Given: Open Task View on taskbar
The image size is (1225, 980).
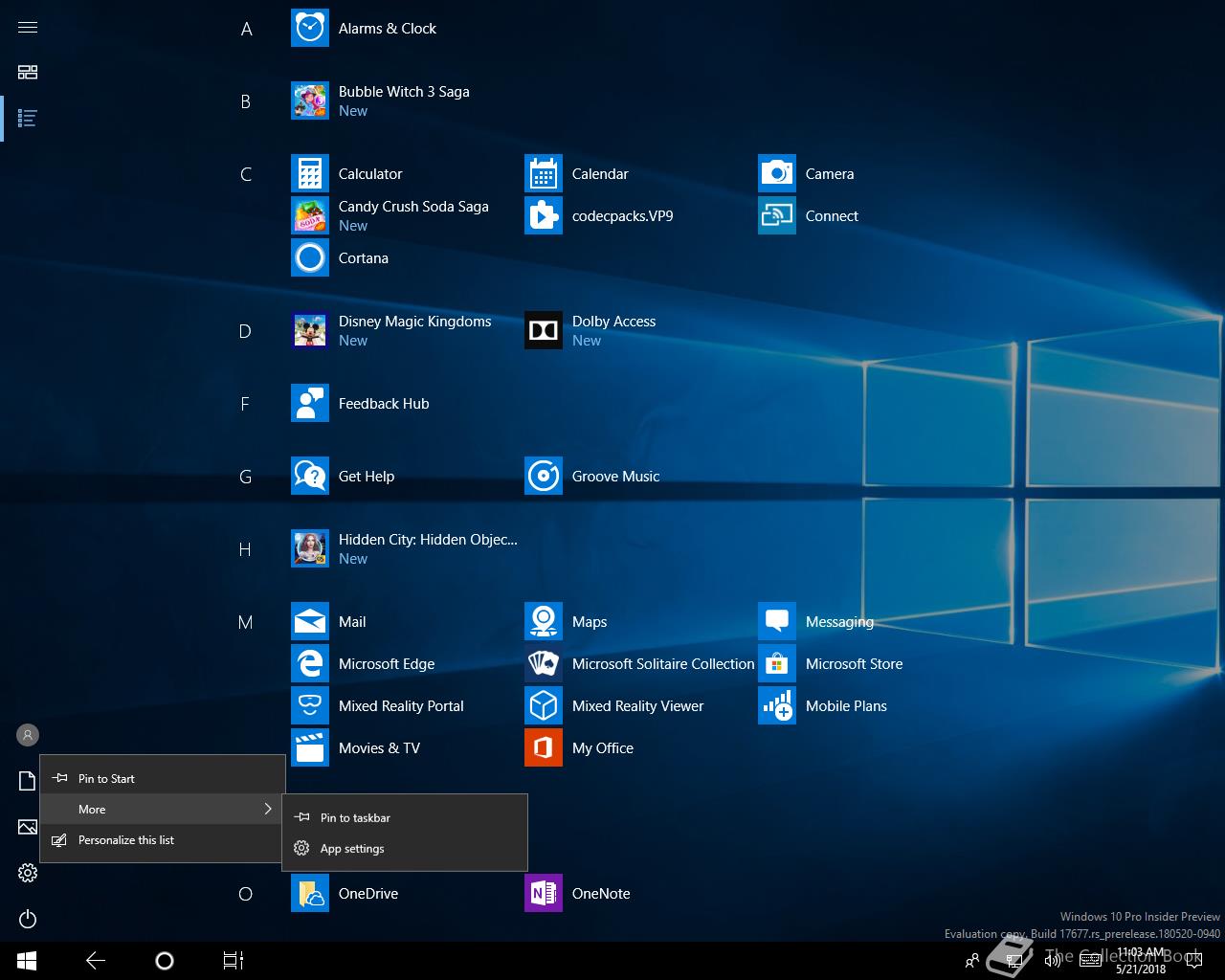Looking at the screenshot, I should click(x=234, y=961).
